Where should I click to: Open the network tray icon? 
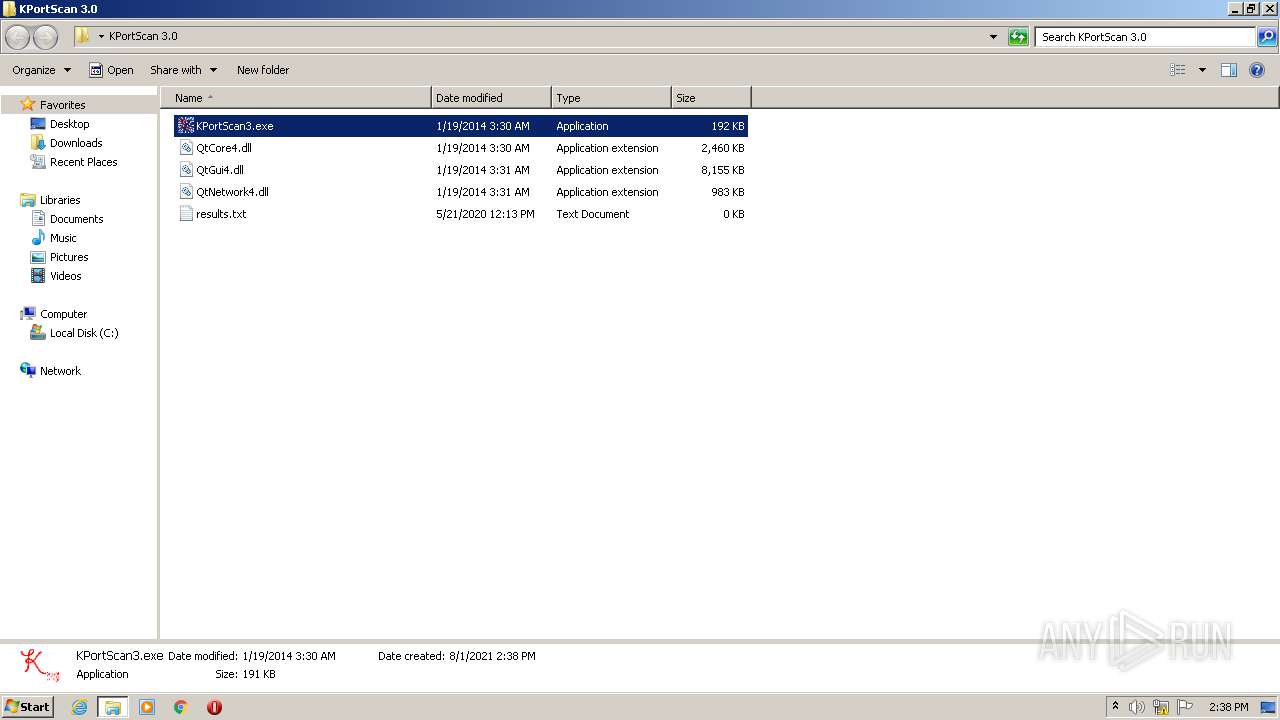click(1161, 707)
